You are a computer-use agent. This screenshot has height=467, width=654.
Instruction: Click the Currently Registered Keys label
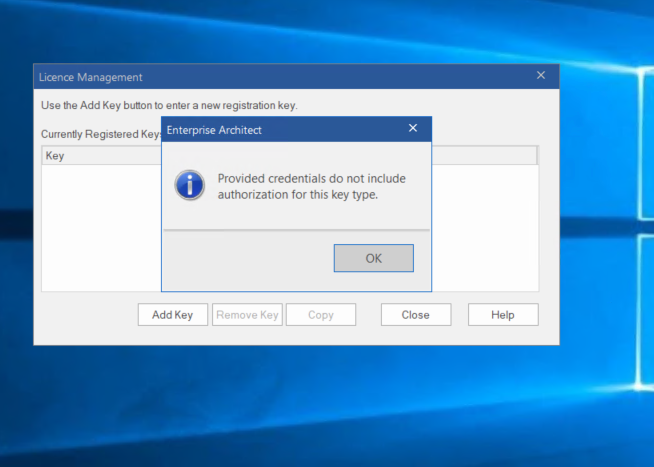click(101, 134)
